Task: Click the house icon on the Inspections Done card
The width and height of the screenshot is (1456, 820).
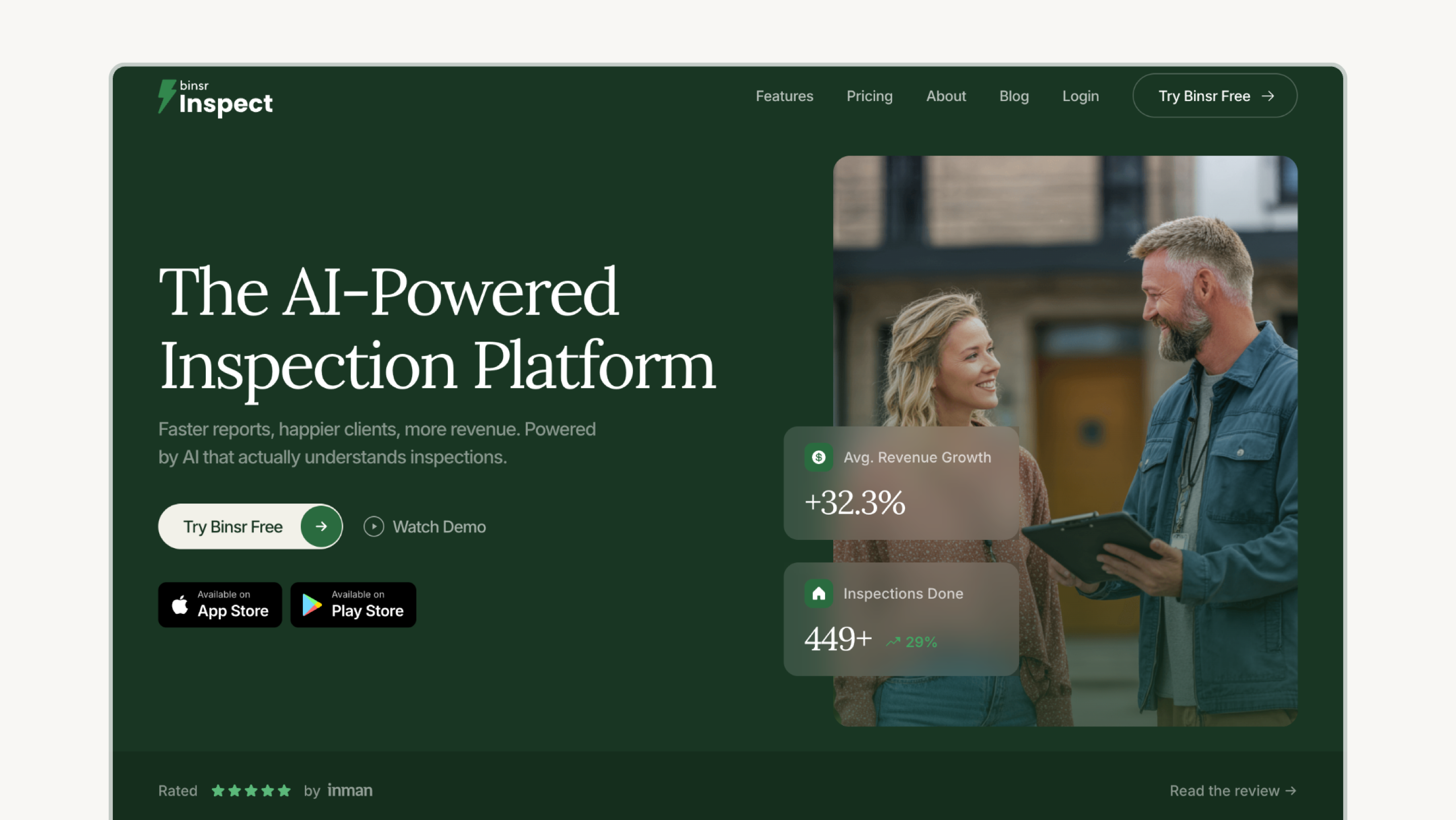Action: 818,594
